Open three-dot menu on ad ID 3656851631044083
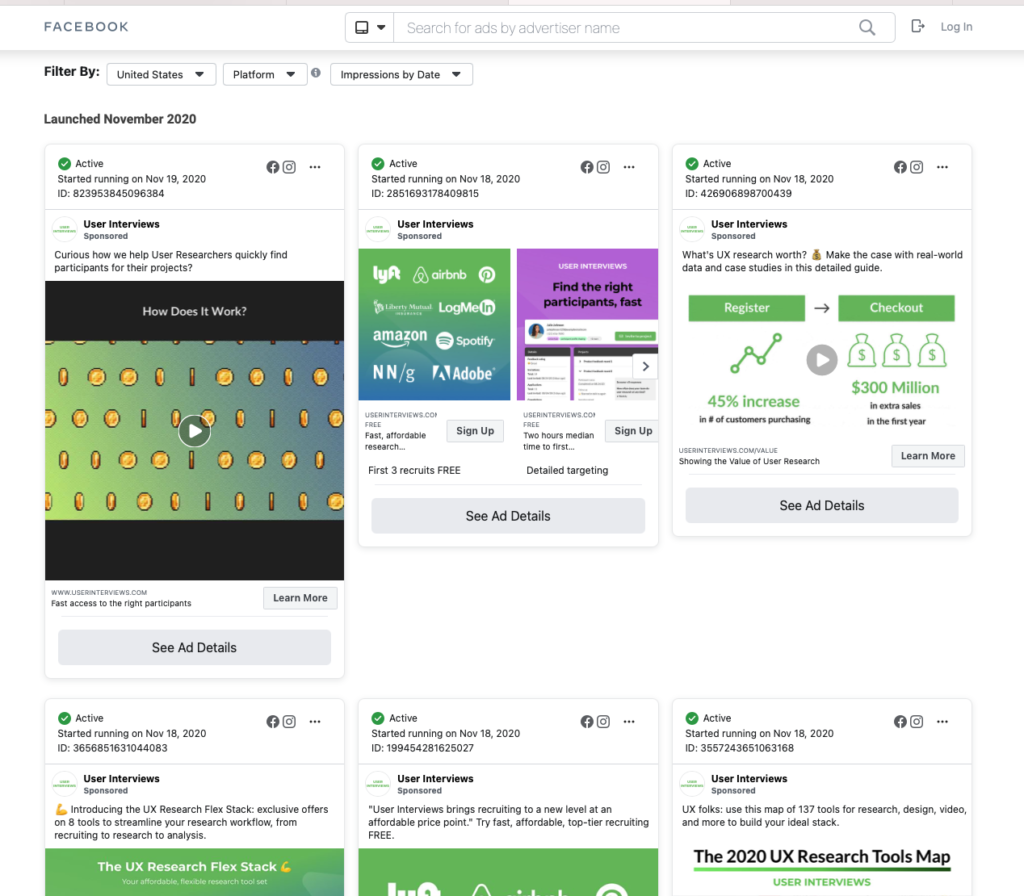 pyautogui.click(x=315, y=722)
